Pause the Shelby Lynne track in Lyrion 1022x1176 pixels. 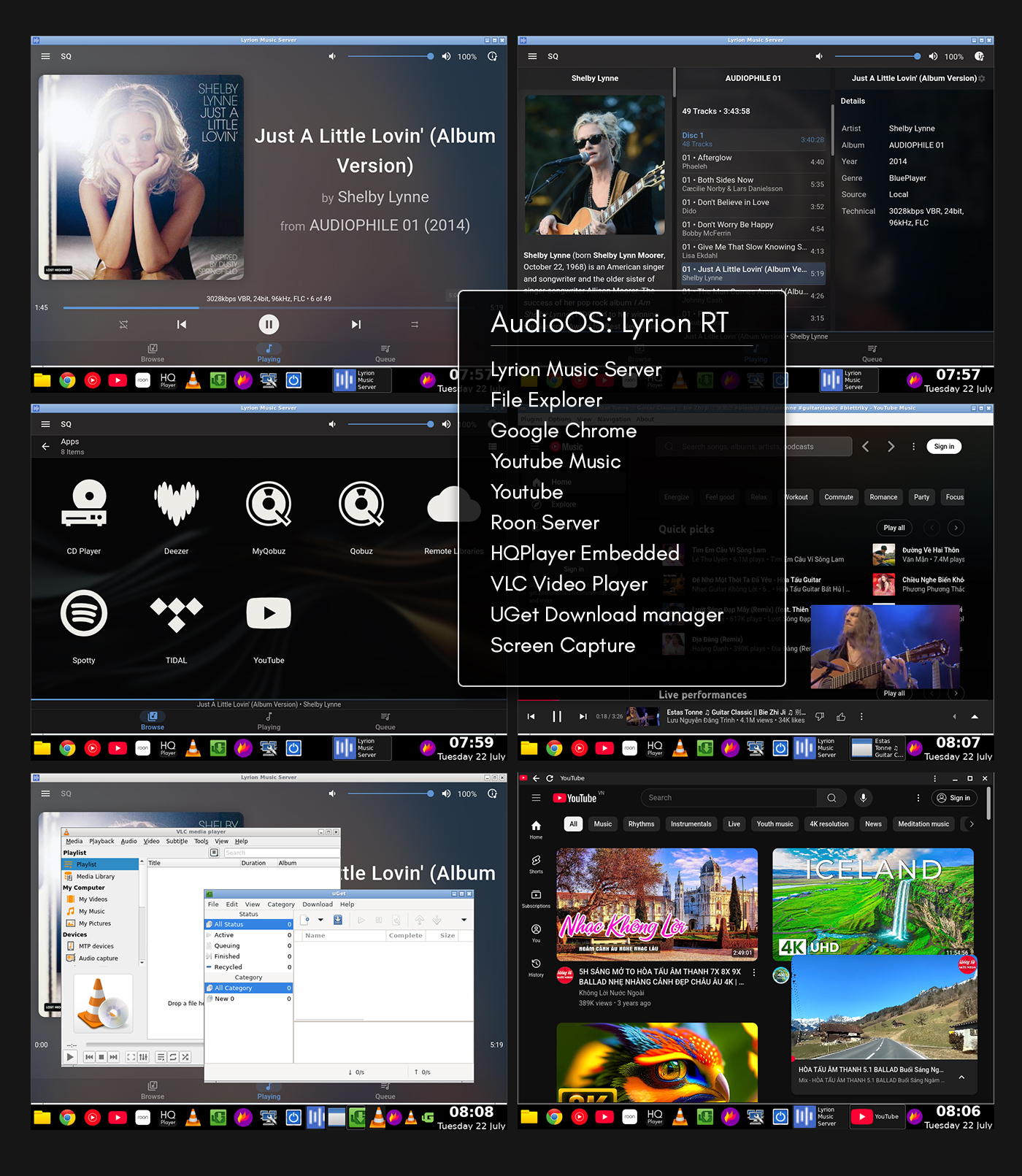pos(269,324)
